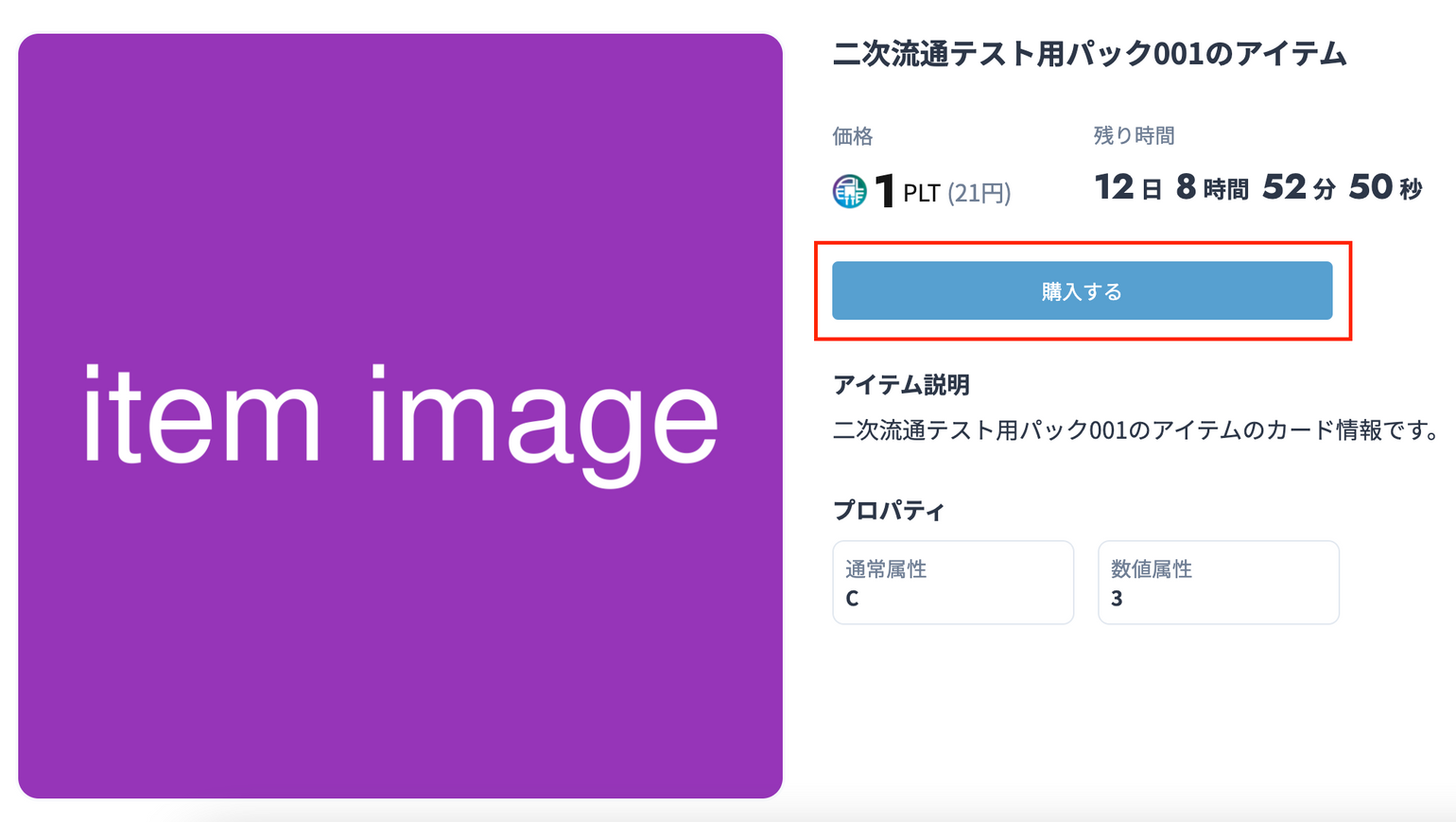The image size is (1456, 822).
Task: Click the 12 日 days countdown
Action: pos(1128,187)
